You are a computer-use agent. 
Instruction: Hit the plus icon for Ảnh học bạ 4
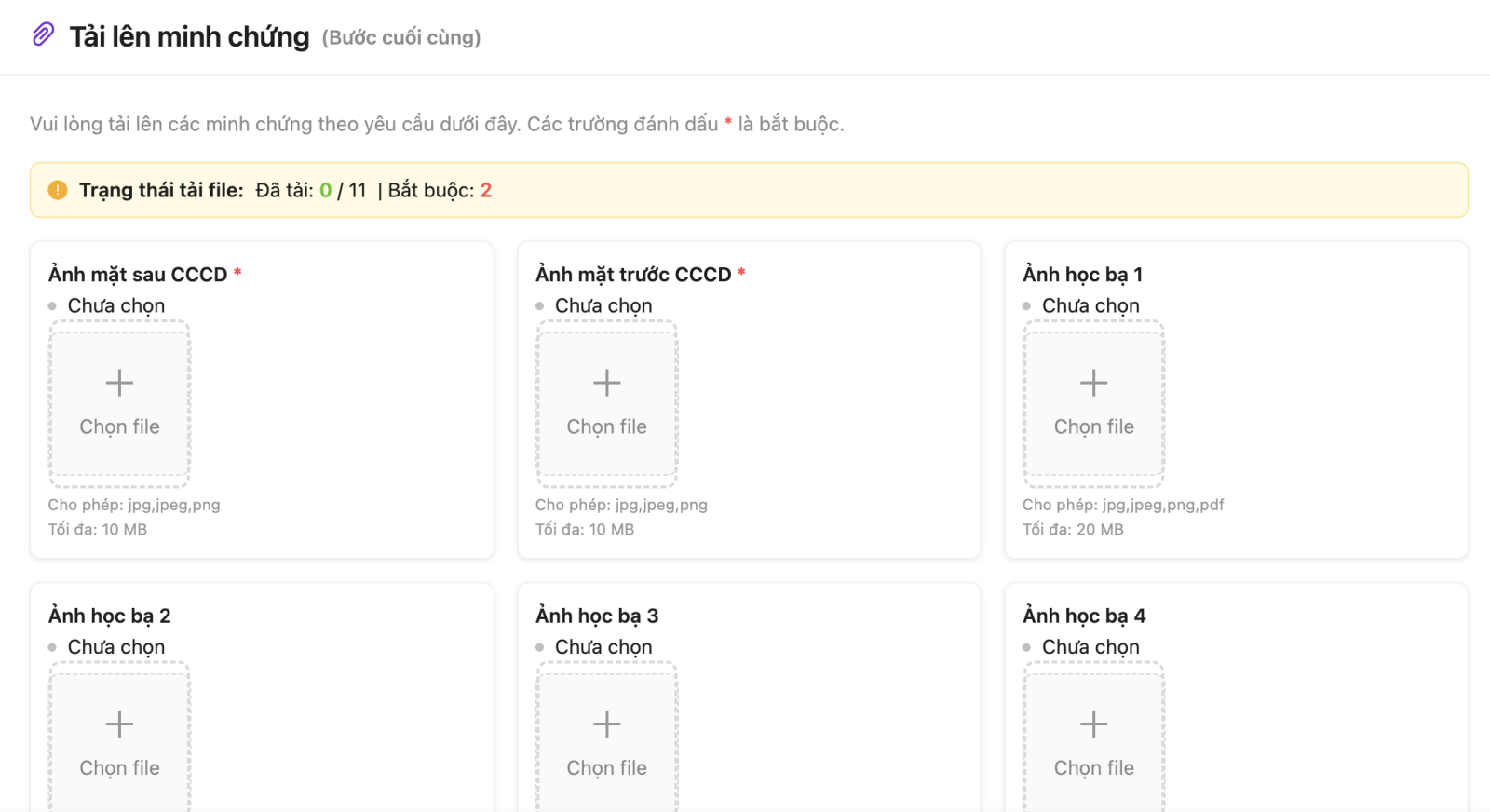click(1093, 724)
